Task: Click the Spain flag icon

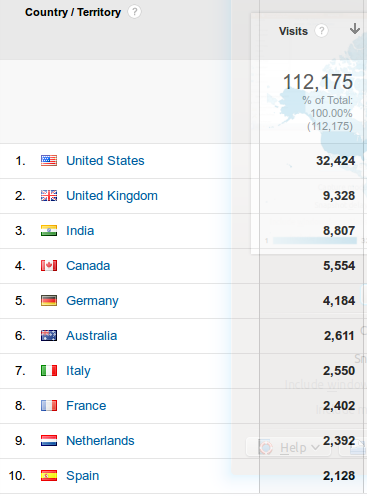Action: tap(49, 476)
